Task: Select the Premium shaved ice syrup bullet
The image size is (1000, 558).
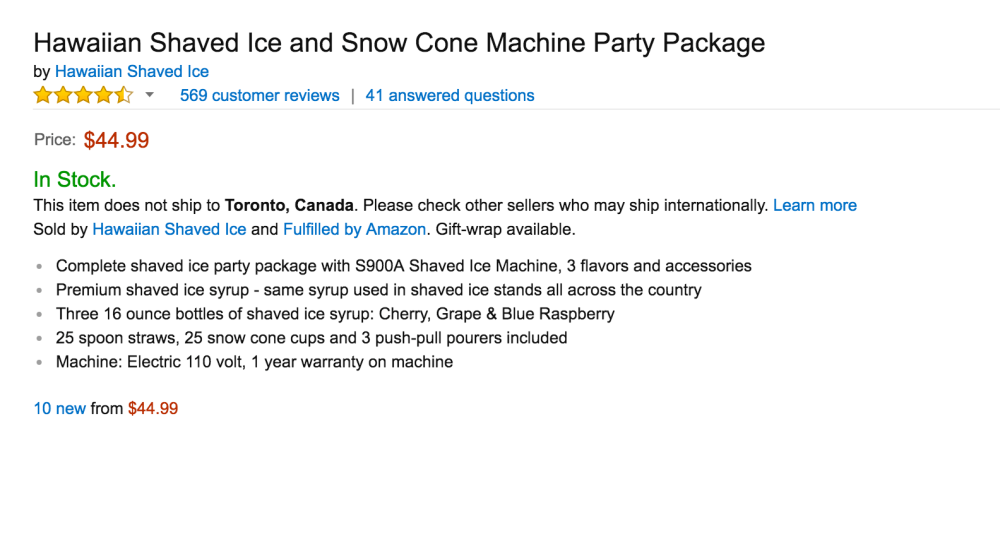Action: tap(378, 290)
